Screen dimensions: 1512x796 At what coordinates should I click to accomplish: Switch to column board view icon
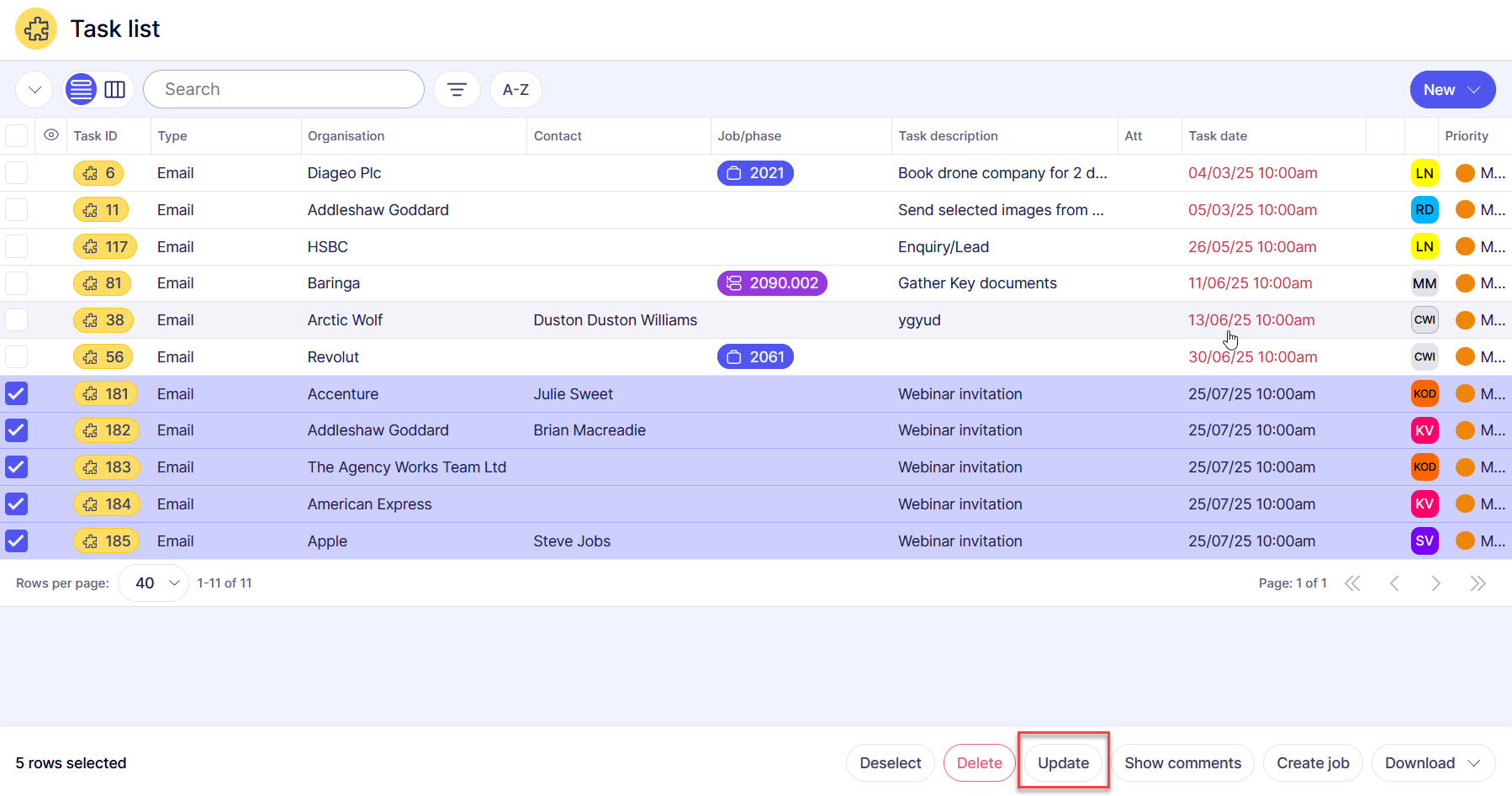point(115,89)
